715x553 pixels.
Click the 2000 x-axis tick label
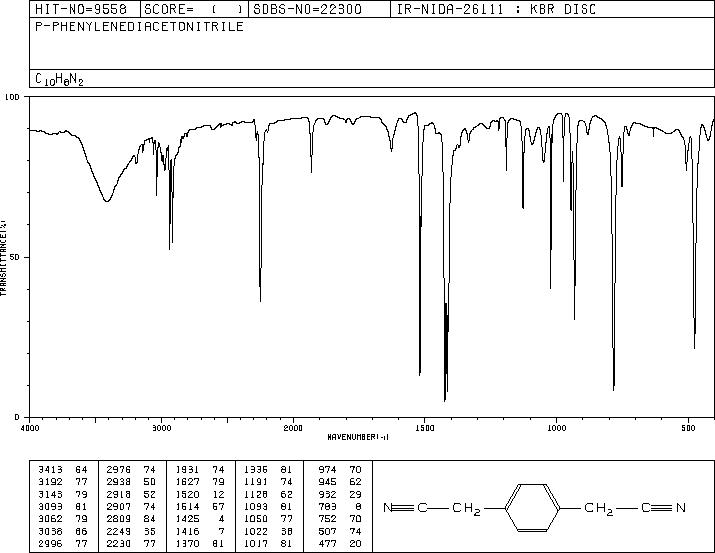coord(293,428)
